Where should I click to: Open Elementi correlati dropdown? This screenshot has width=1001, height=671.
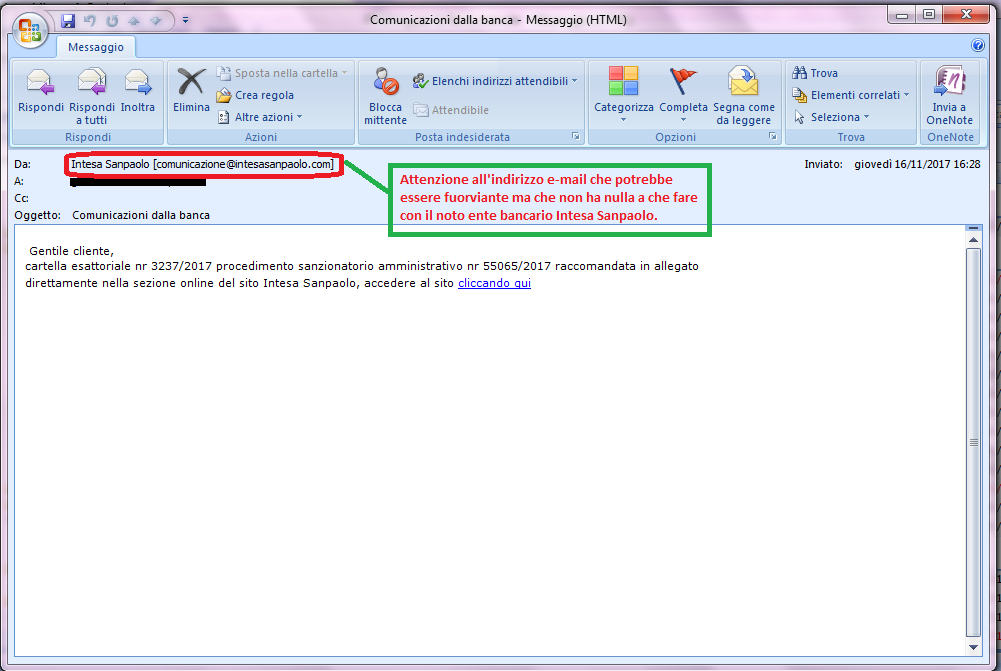[851, 95]
